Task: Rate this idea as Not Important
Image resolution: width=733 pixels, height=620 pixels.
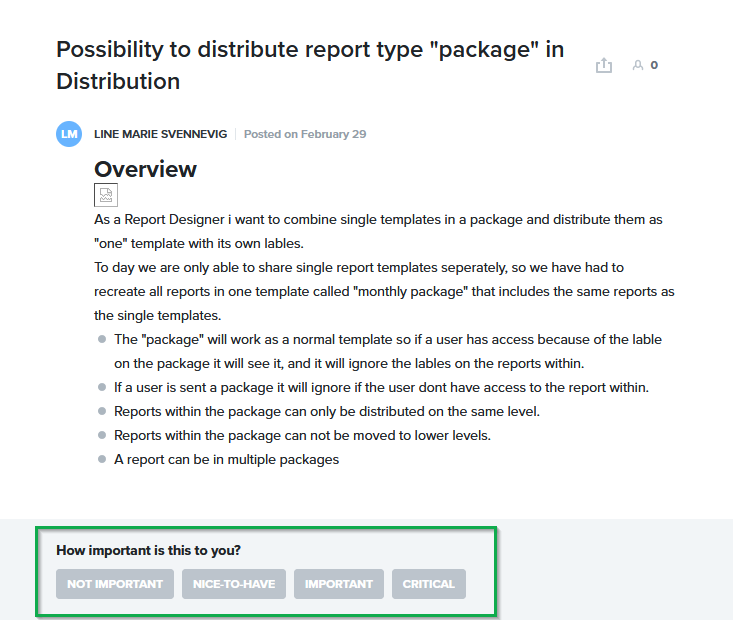Action: (x=115, y=584)
